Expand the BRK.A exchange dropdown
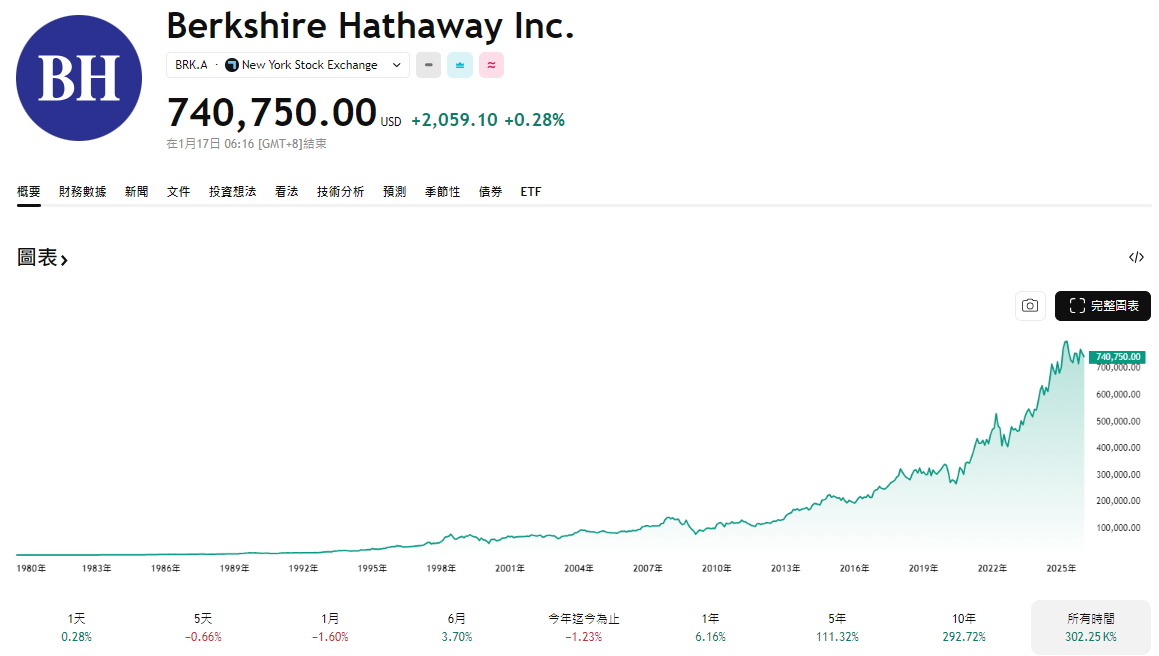The image size is (1159, 656). pyautogui.click(x=397, y=65)
